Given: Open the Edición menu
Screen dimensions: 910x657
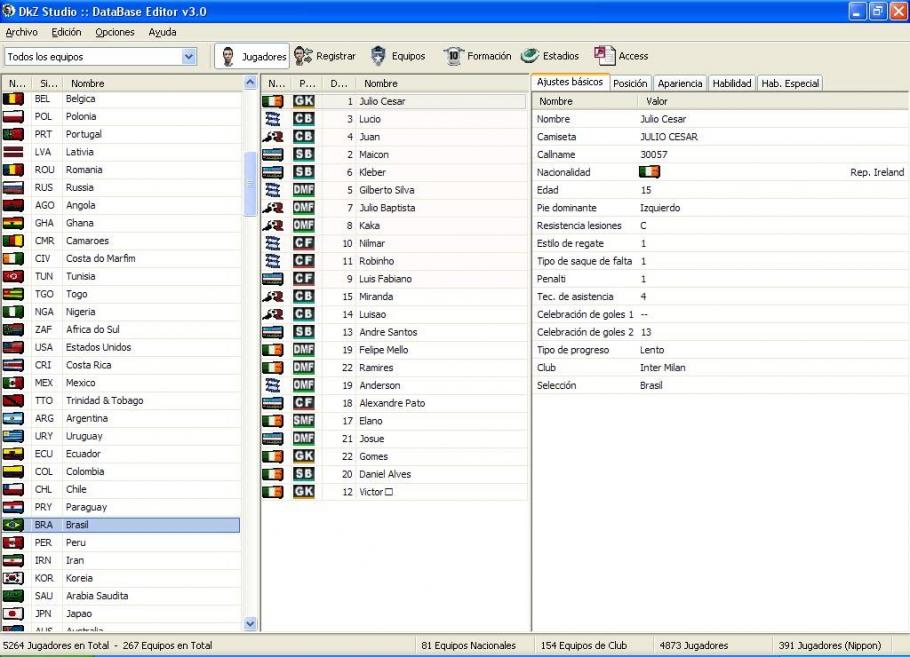Looking at the screenshot, I should coord(66,32).
